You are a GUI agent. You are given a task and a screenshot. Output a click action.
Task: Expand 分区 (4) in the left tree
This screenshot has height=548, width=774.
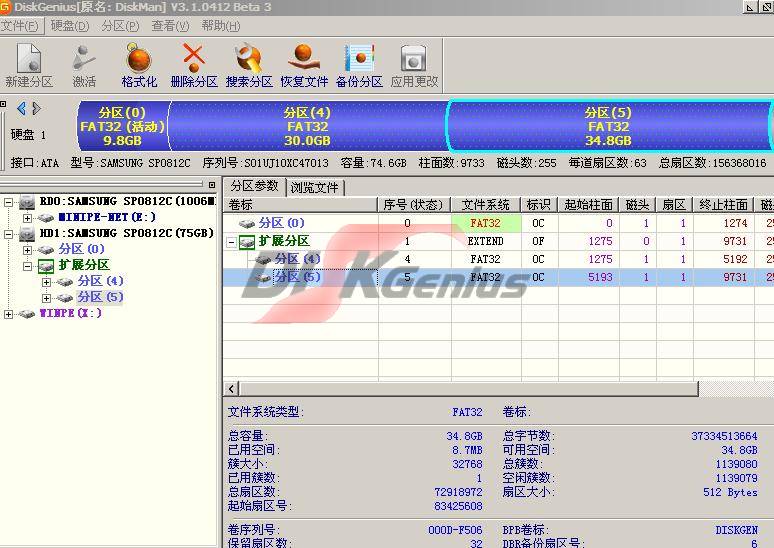click(46, 282)
